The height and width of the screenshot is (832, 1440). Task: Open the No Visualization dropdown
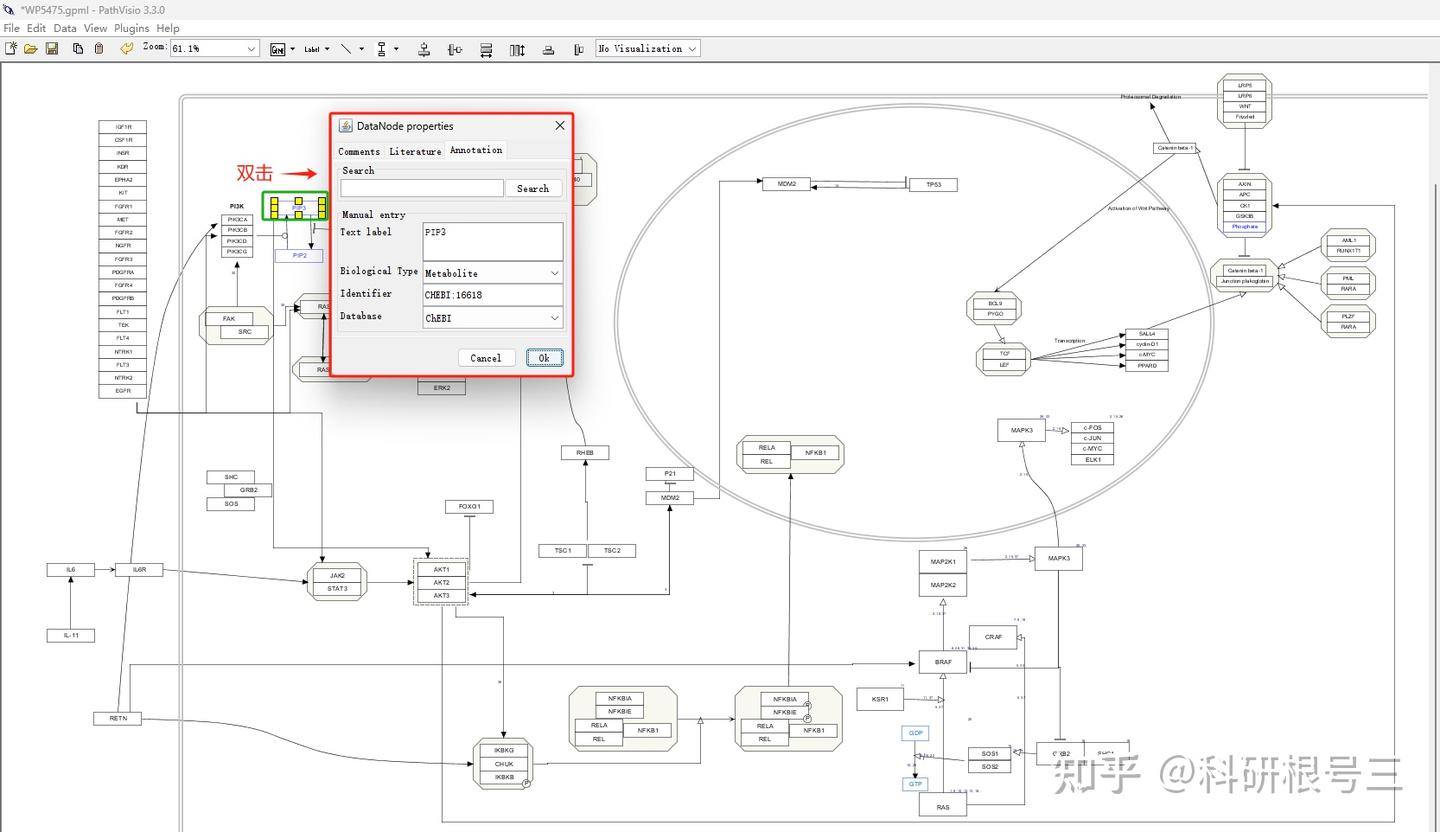pyautogui.click(x=648, y=48)
